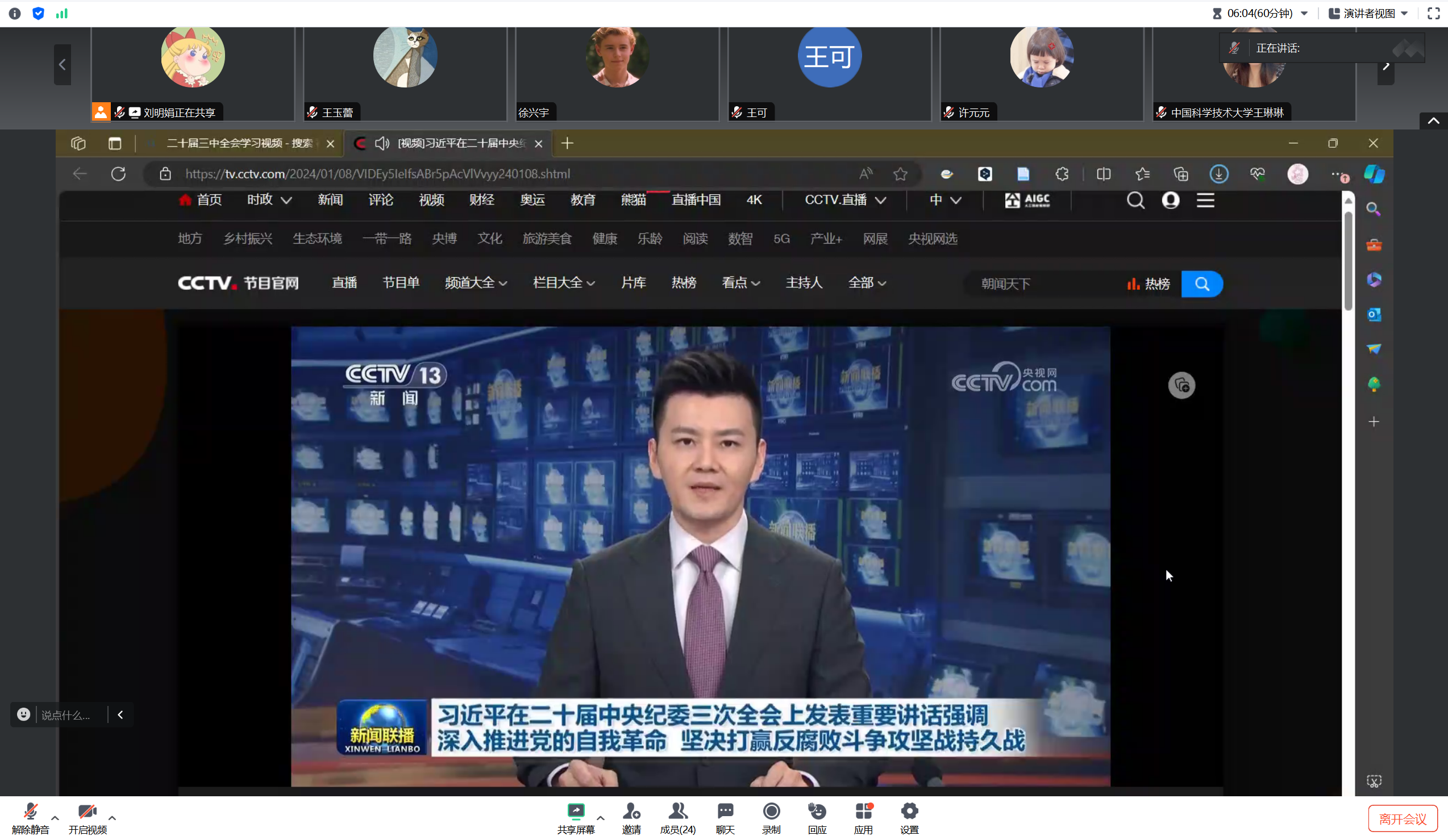Click read aloud icon in address bar
The height and width of the screenshot is (840, 1448).
coord(866,173)
